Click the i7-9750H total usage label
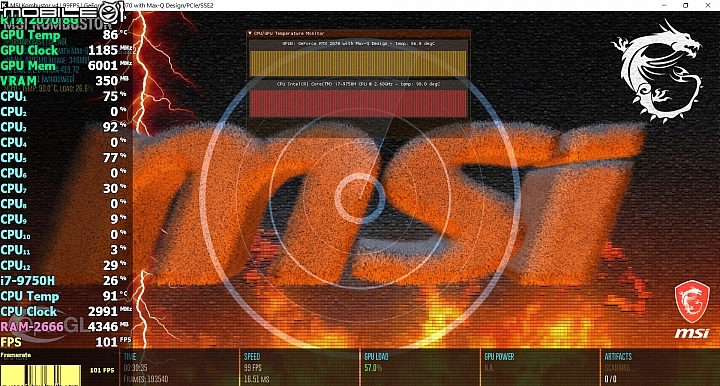 click(28, 281)
